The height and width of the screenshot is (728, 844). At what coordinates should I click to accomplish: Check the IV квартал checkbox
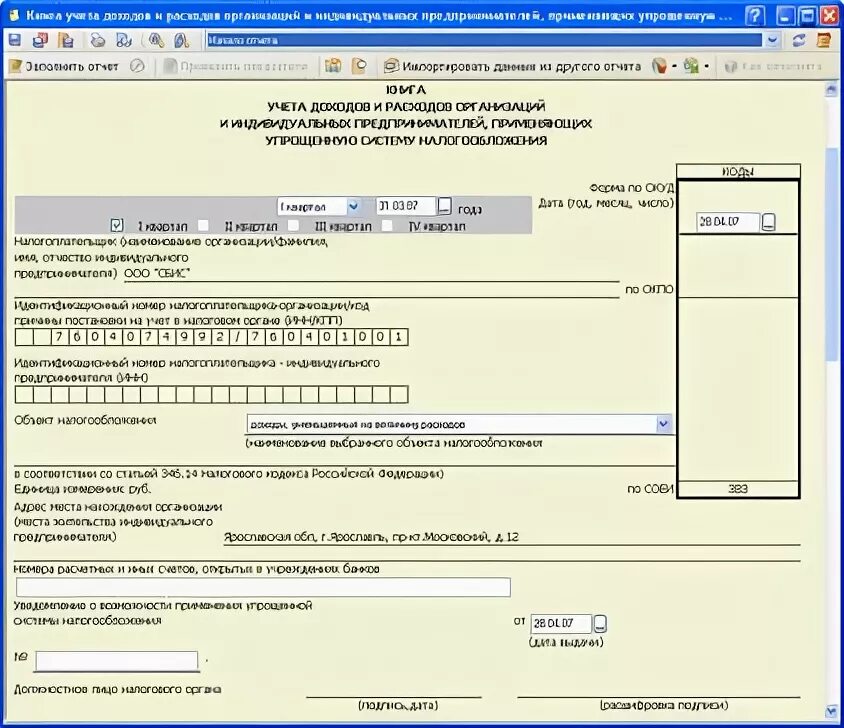point(387,225)
